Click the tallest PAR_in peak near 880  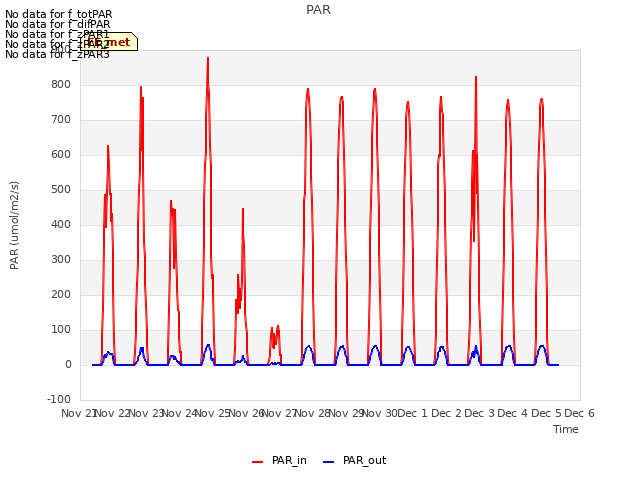[x=208, y=58]
